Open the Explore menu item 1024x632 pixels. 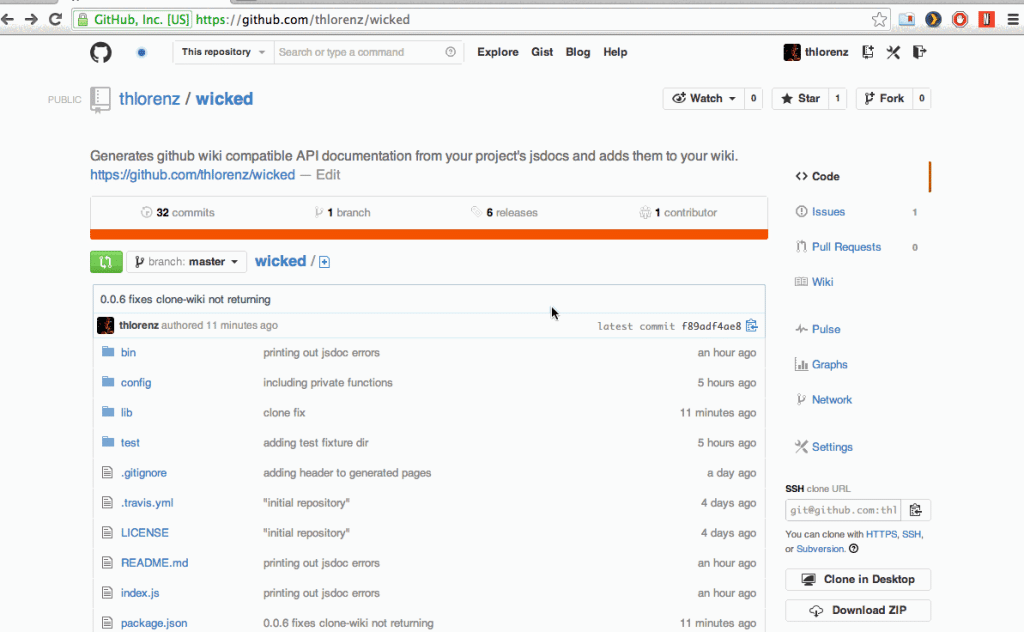(x=498, y=52)
